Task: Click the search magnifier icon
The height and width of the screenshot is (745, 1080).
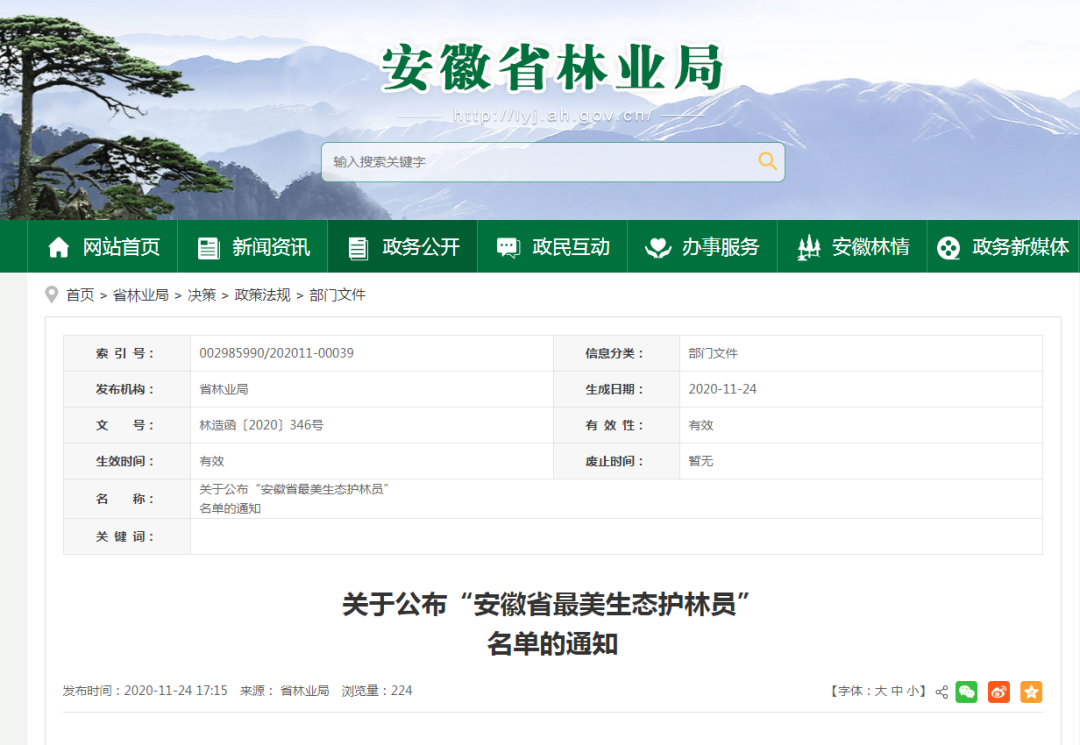Action: (x=767, y=161)
